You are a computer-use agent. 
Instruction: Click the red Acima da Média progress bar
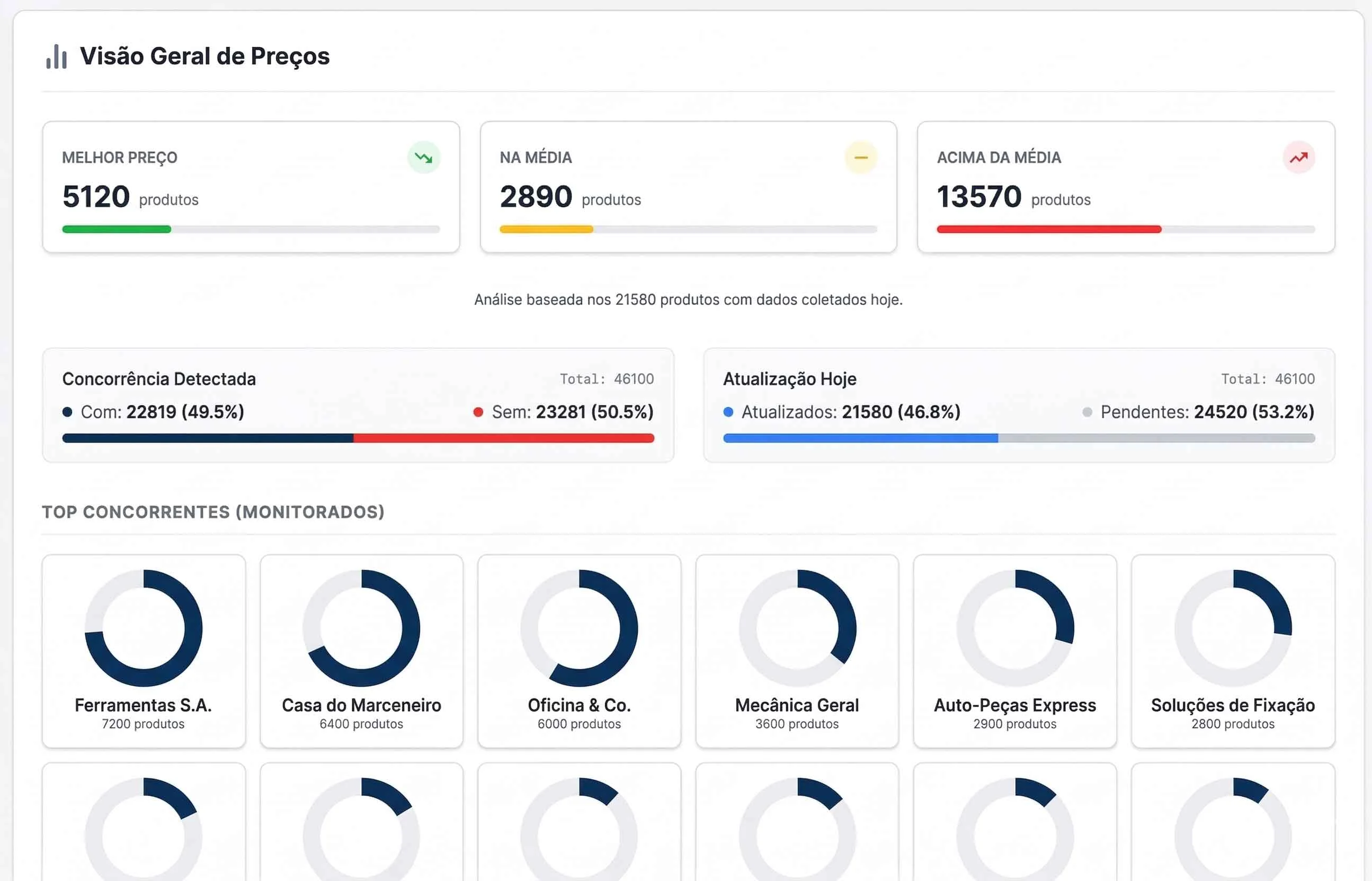1049,229
